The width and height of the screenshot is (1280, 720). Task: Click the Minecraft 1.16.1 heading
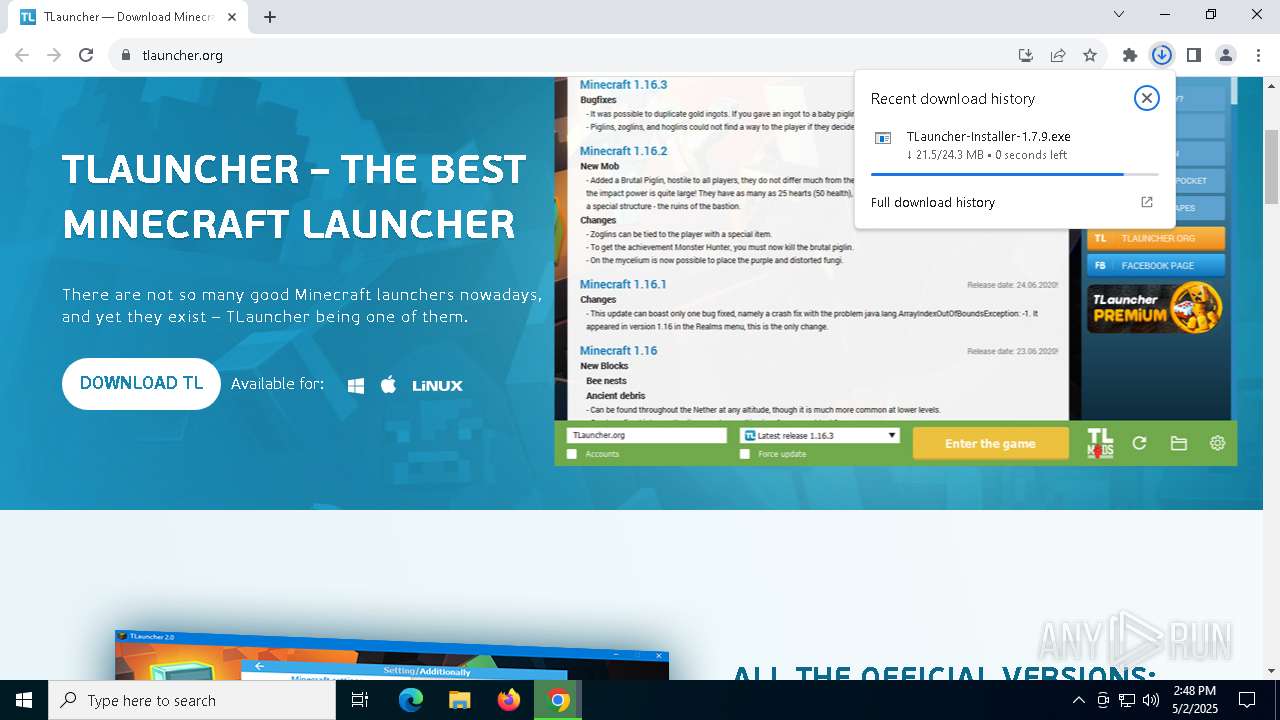(623, 285)
